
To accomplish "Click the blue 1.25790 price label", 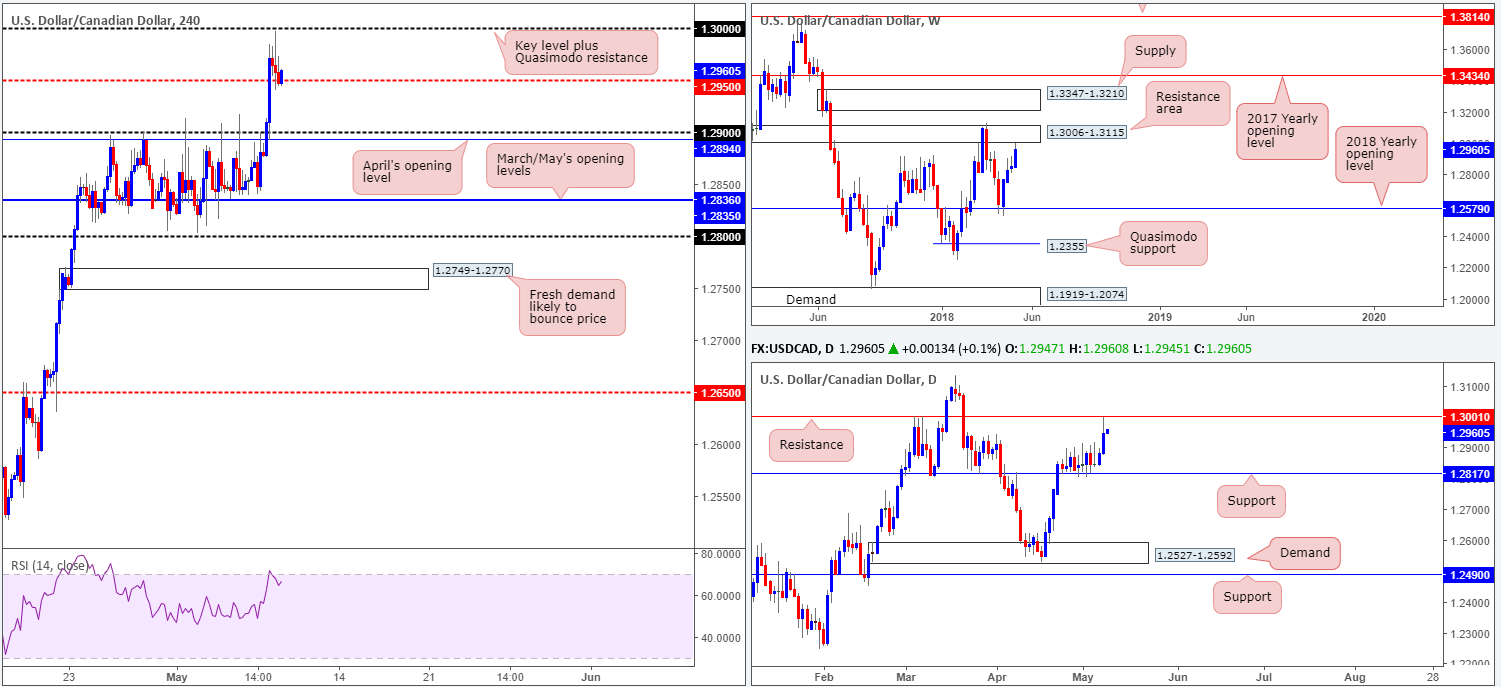I will 1470,208.
